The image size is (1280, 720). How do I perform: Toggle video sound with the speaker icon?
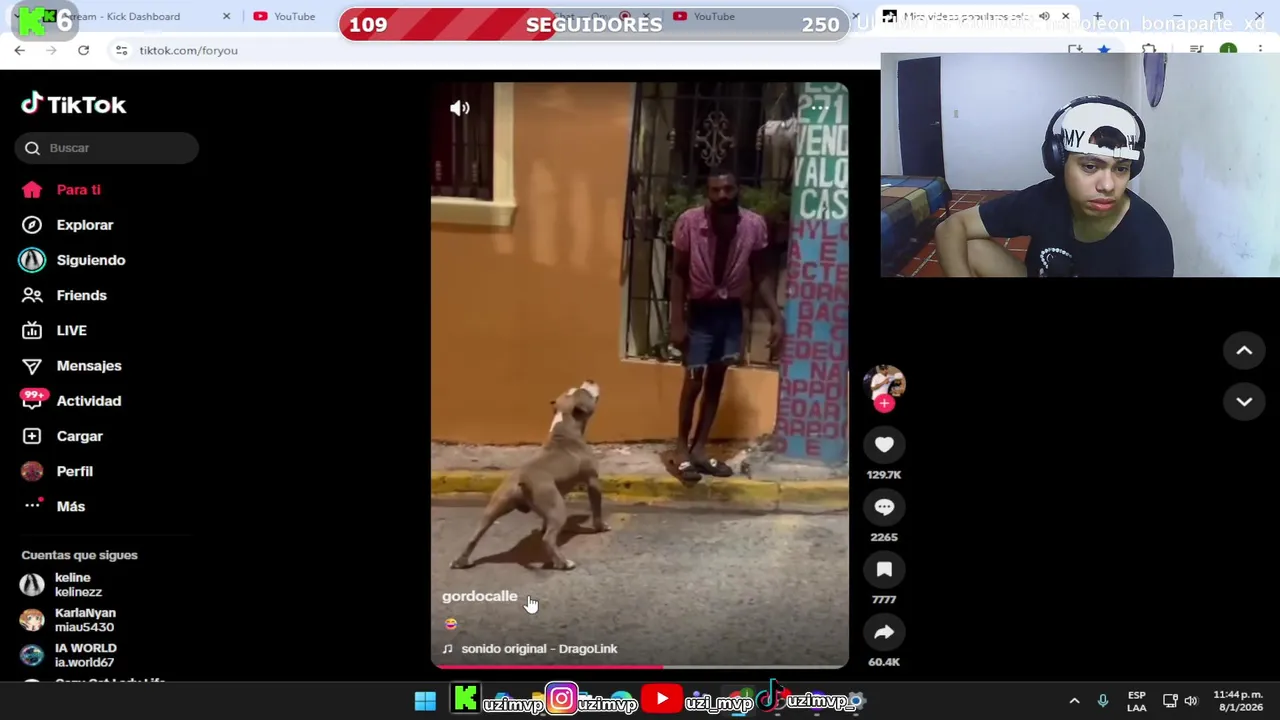point(460,108)
